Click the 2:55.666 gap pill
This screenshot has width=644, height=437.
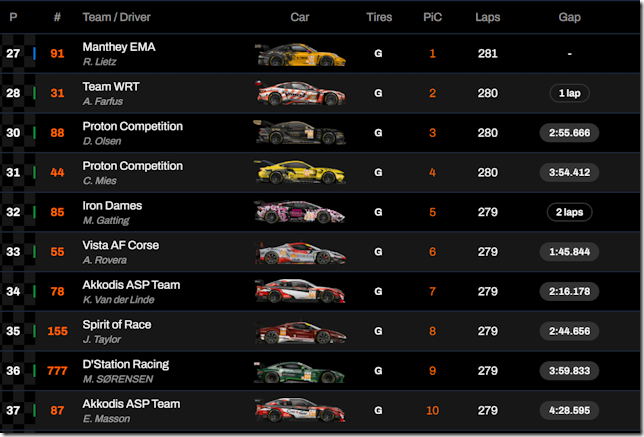point(569,133)
